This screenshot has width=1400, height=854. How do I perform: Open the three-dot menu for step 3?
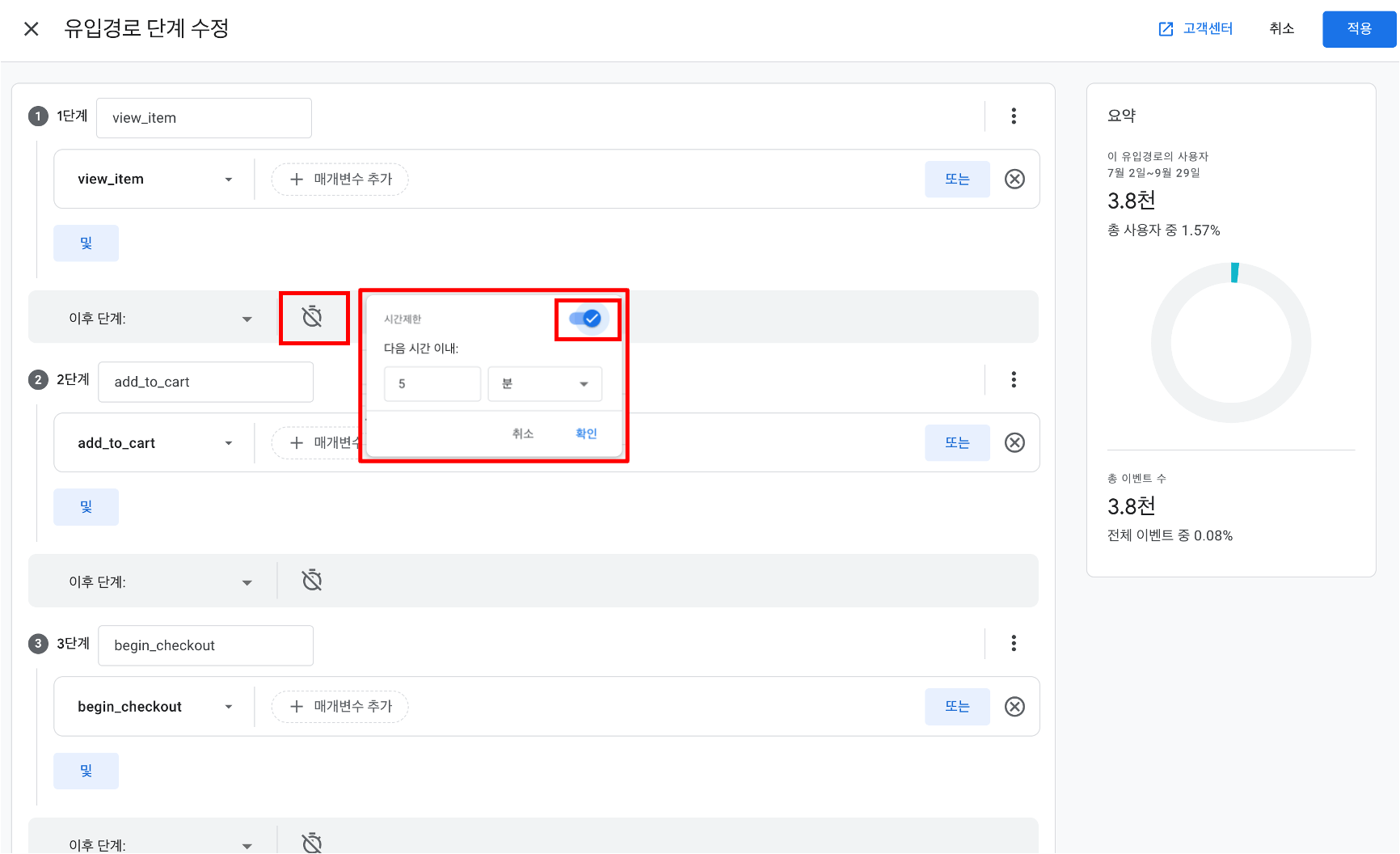click(1014, 644)
